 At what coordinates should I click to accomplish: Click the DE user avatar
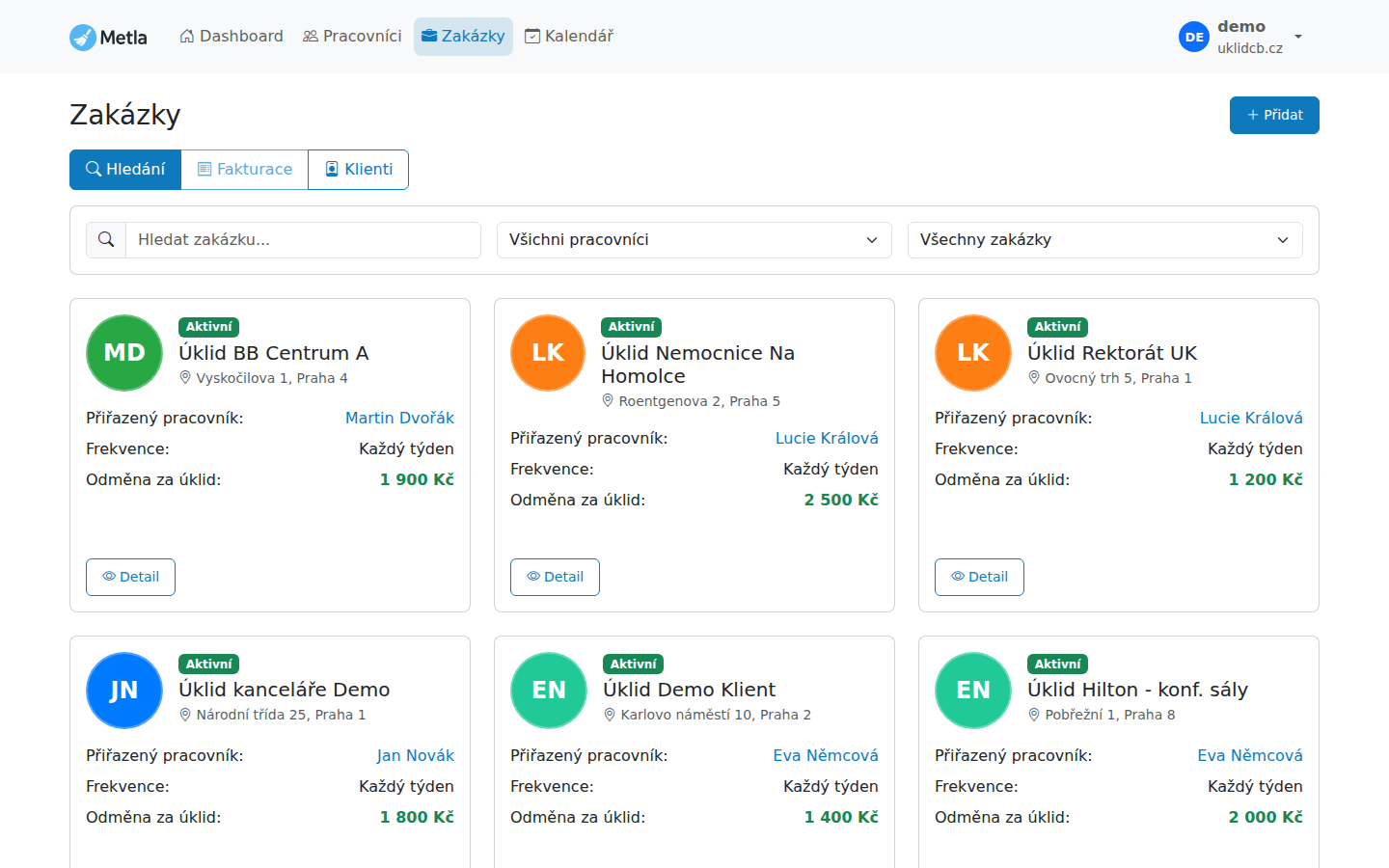1193,37
